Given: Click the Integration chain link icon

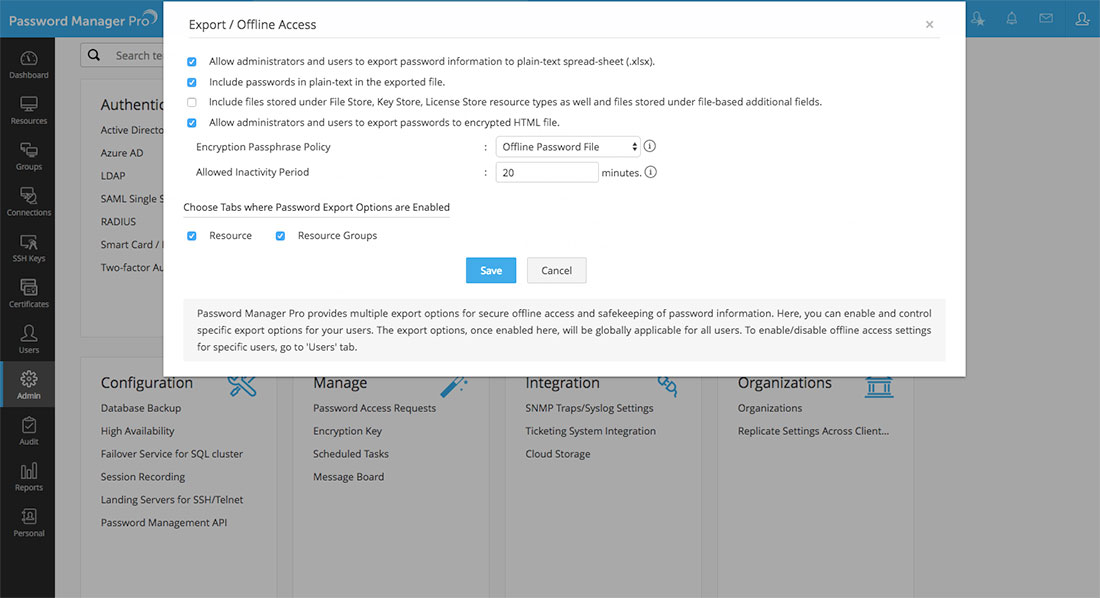Looking at the screenshot, I should pyautogui.click(x=666, y=385).
